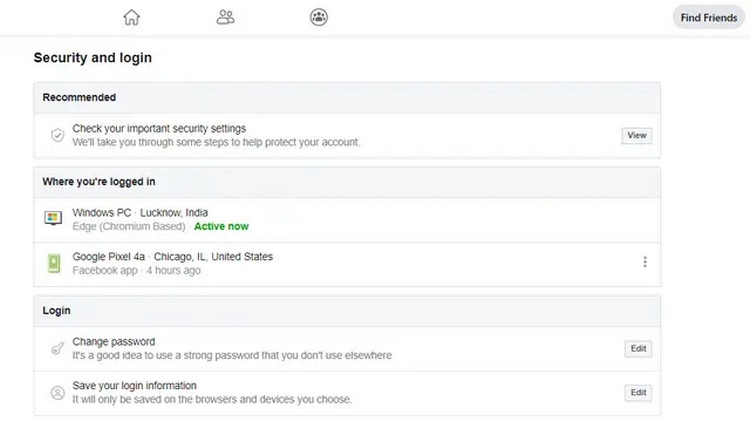Edit Save your login information
The height and width of the screenshot is (422, 750).
[637, 393]
